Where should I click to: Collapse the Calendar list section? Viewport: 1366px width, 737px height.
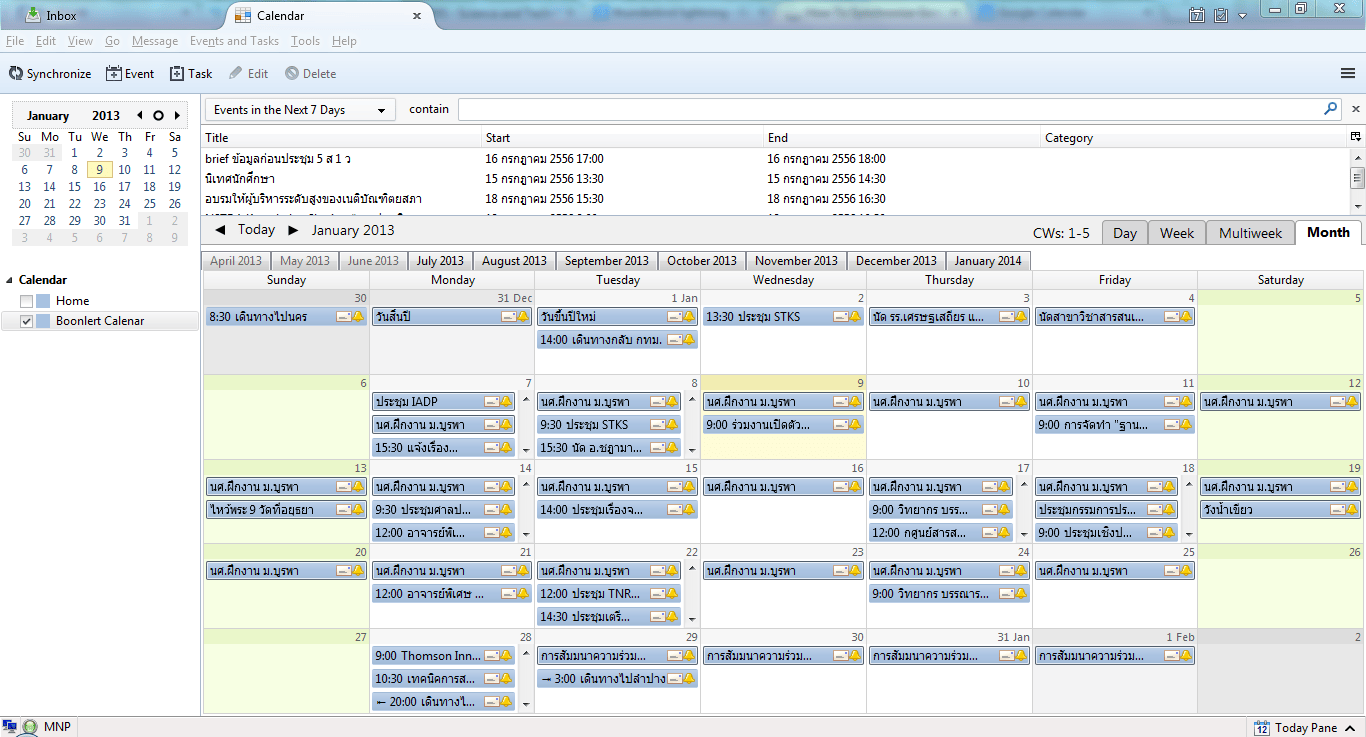coord(9,280)
